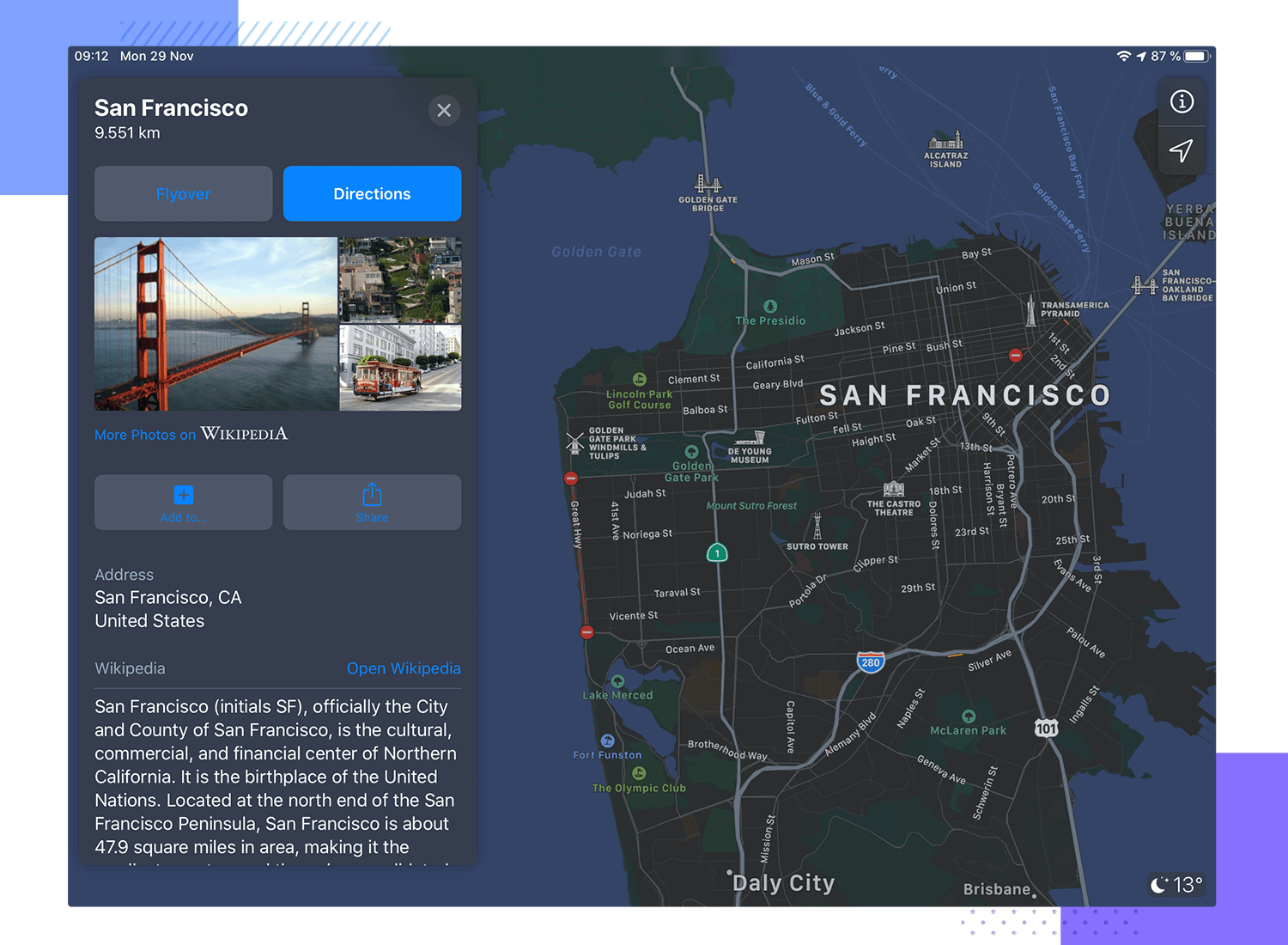
Task: Select Lake Merced marker icon
Action: [x=617, y=681]
